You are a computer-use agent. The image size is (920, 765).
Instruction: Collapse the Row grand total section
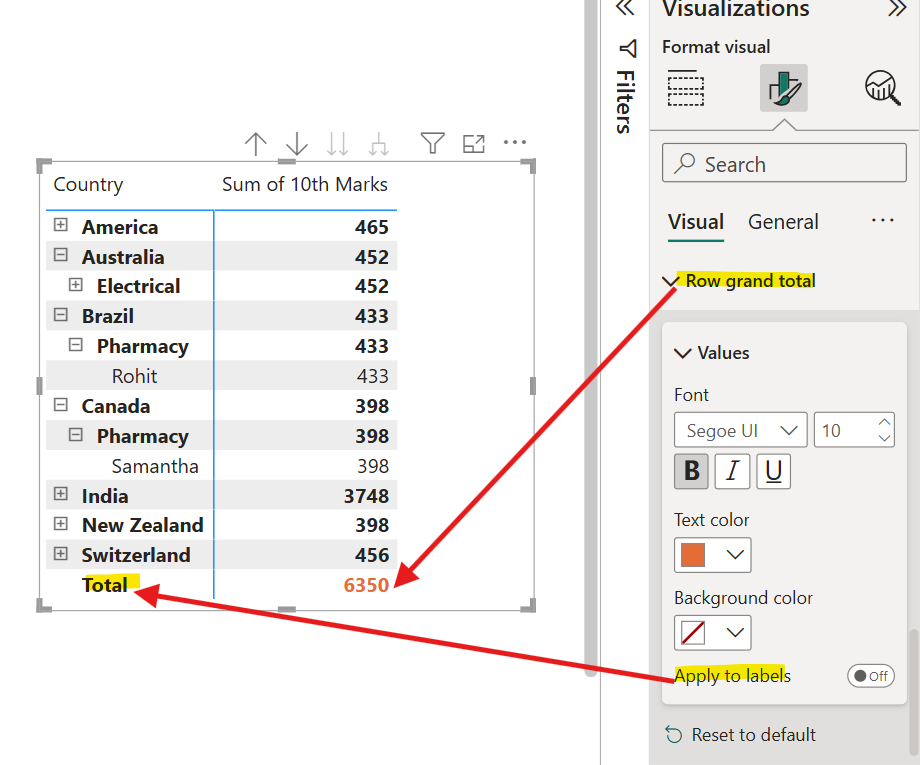pos(670,282)
